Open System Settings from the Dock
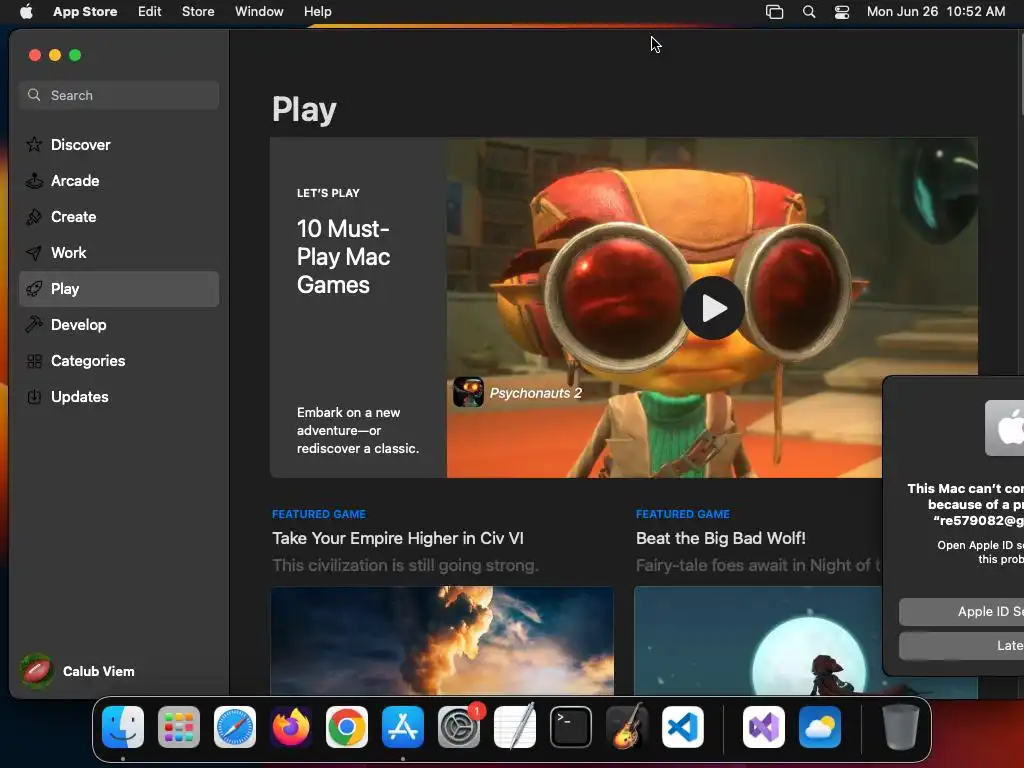Screen dimensions: 1024x768 (x=458, y=727)
